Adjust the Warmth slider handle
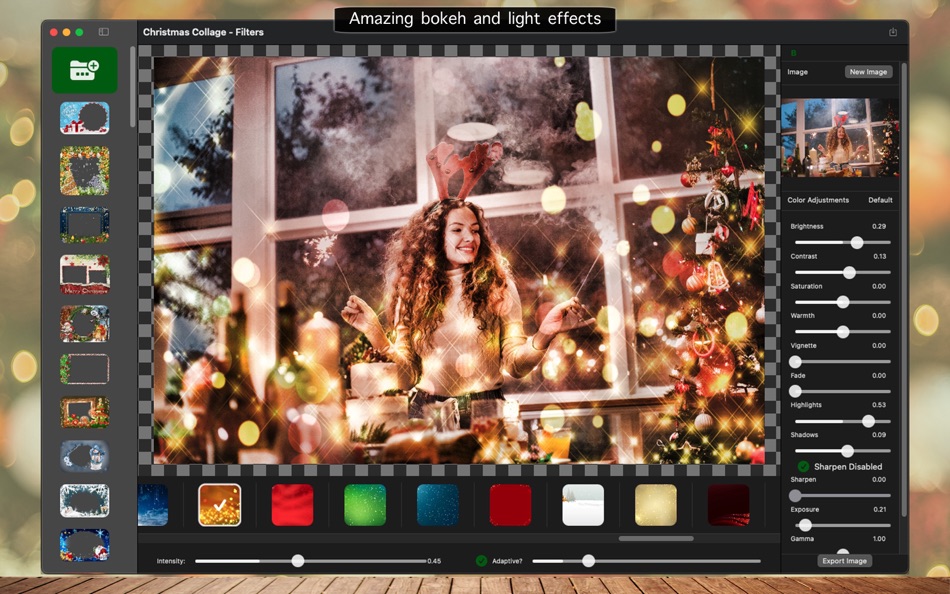950x594 pixels. [843, 332]
